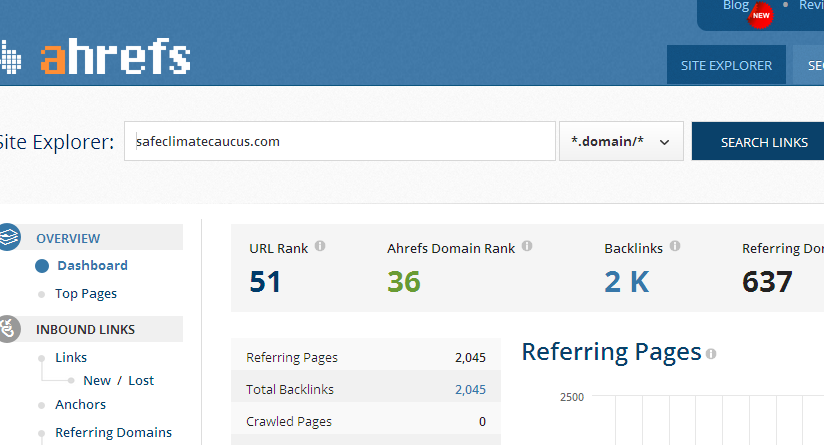Open the Ahrefs Domain Rank info icon

click(x=527, y=246)
